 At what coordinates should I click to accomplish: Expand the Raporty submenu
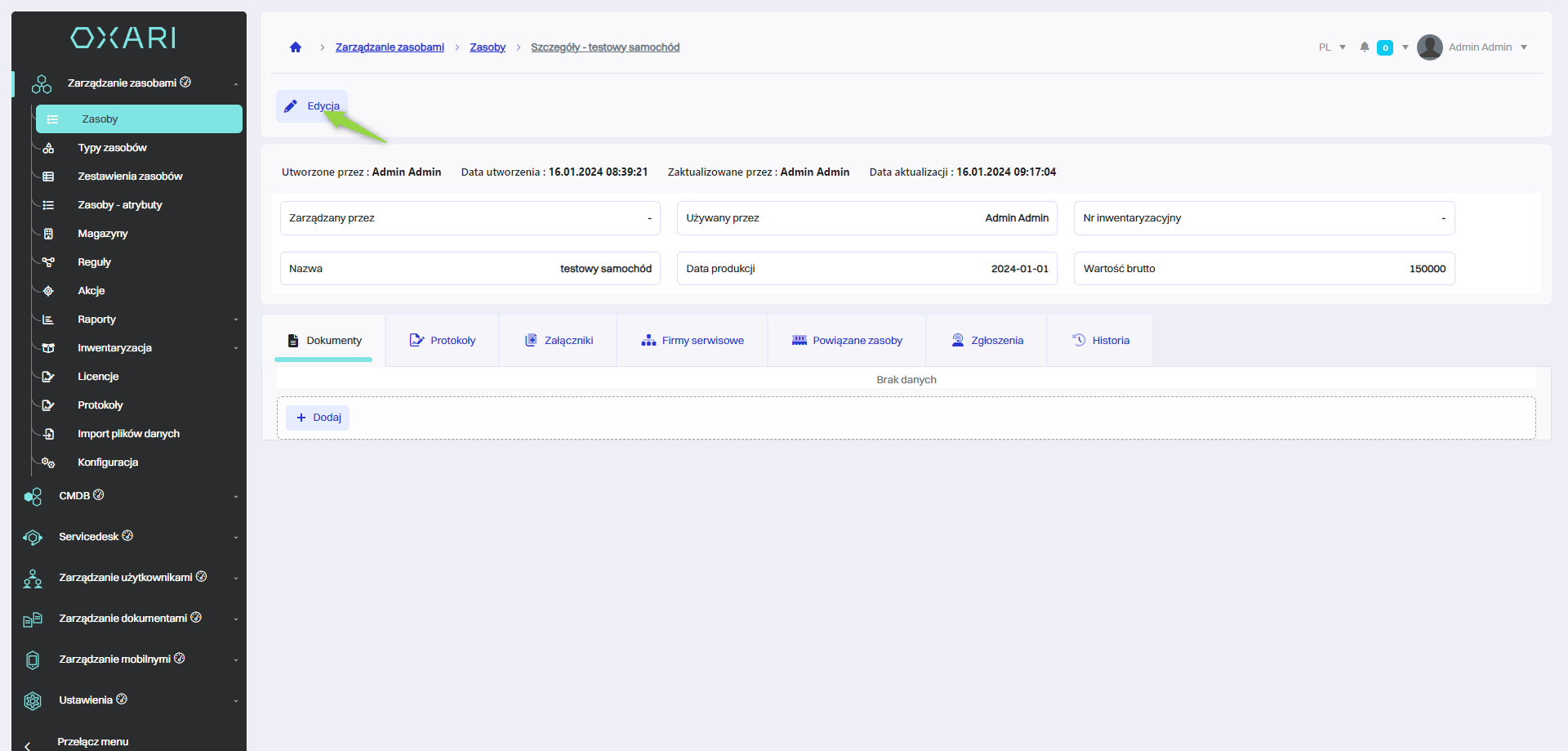tap(236, 320)
